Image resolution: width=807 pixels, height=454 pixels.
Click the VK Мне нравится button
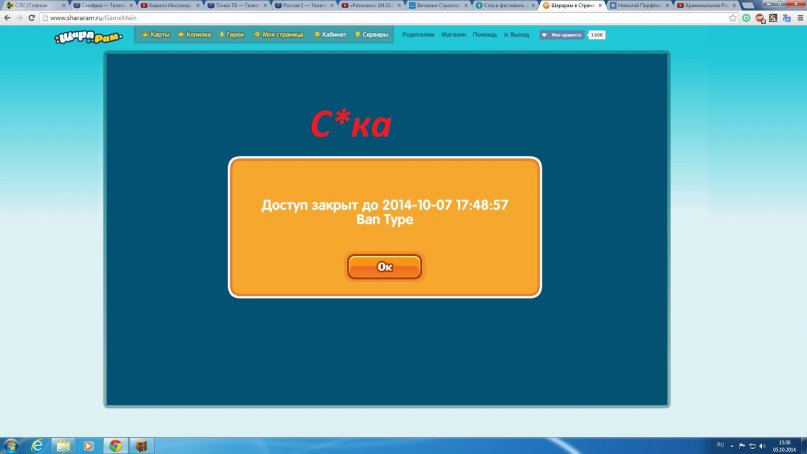click(562, 35)
